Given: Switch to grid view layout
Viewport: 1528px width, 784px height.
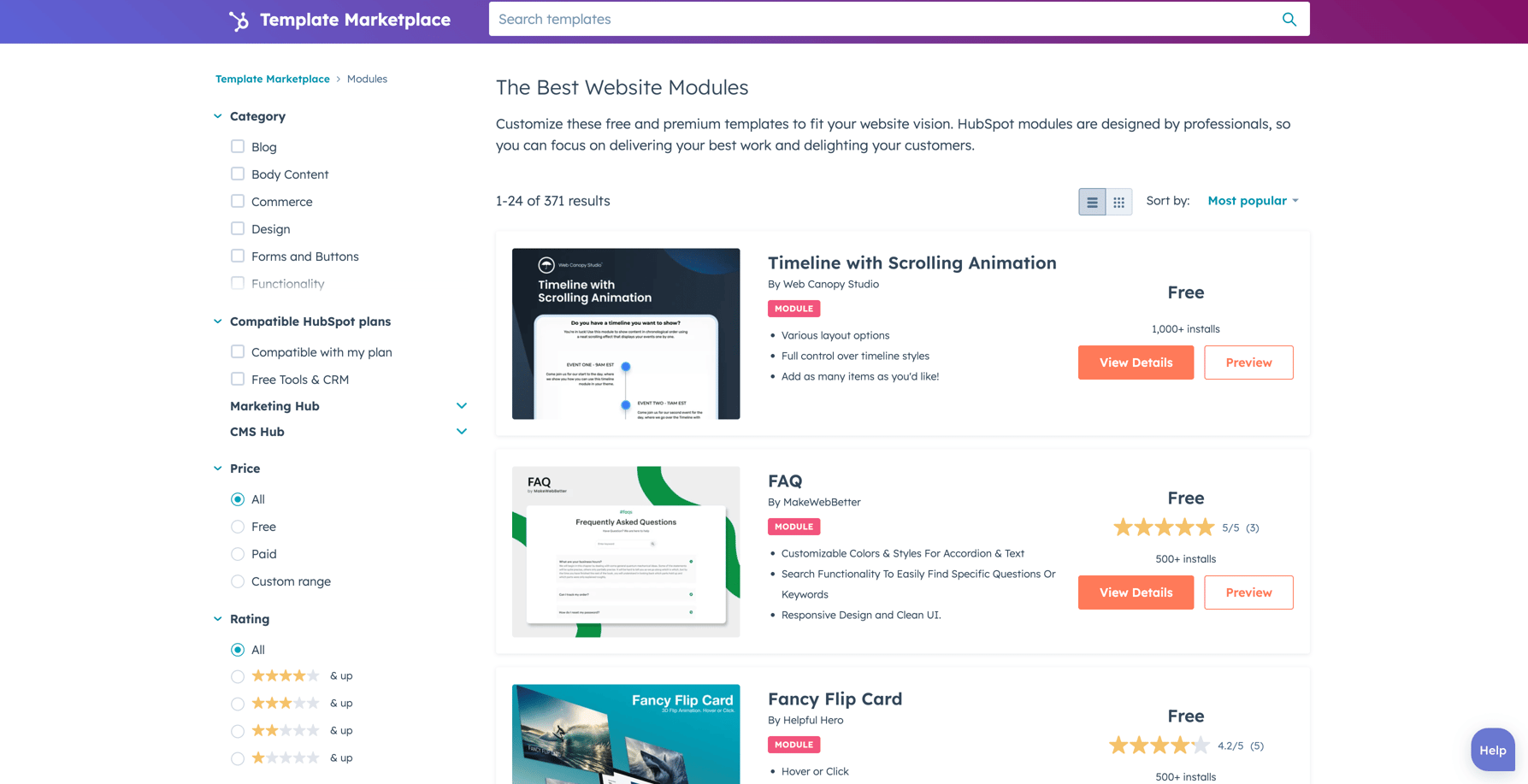Looking at the screenshot, I should click(1119, 202).
